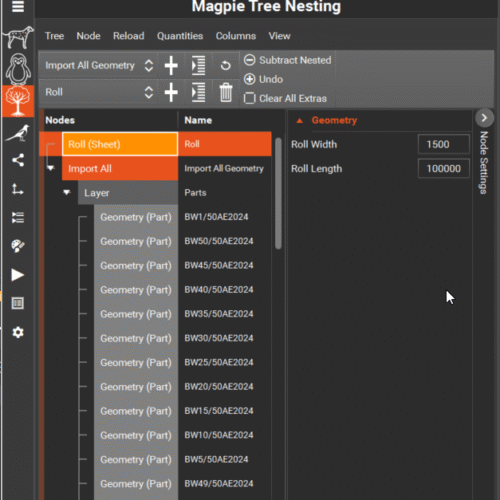This screenshot has width=500, height=500.
Task: Select part BW25/50AE2024
Action: pos(219,362)
